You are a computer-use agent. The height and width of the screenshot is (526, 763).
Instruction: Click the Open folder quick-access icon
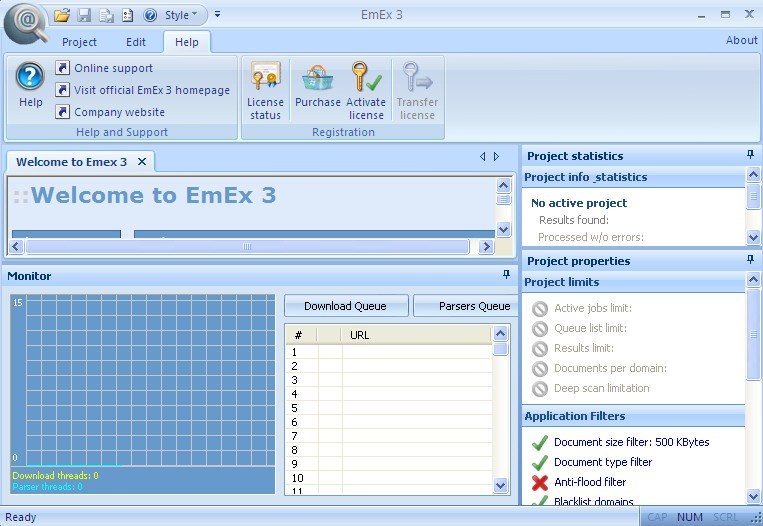pos(62,15)
